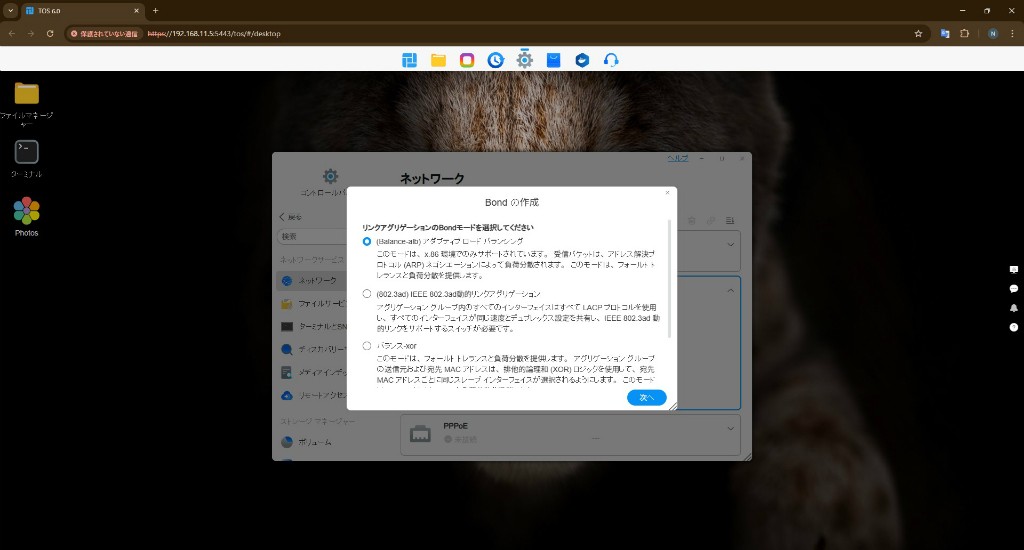Select the Balance-xor (バランス-xor) radio option

[x=367, y=346]
